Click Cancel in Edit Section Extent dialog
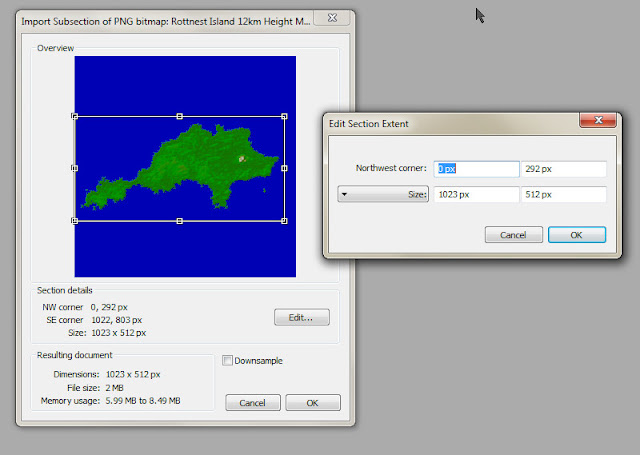This screenshot has width=640, height=455. (513, 235)
